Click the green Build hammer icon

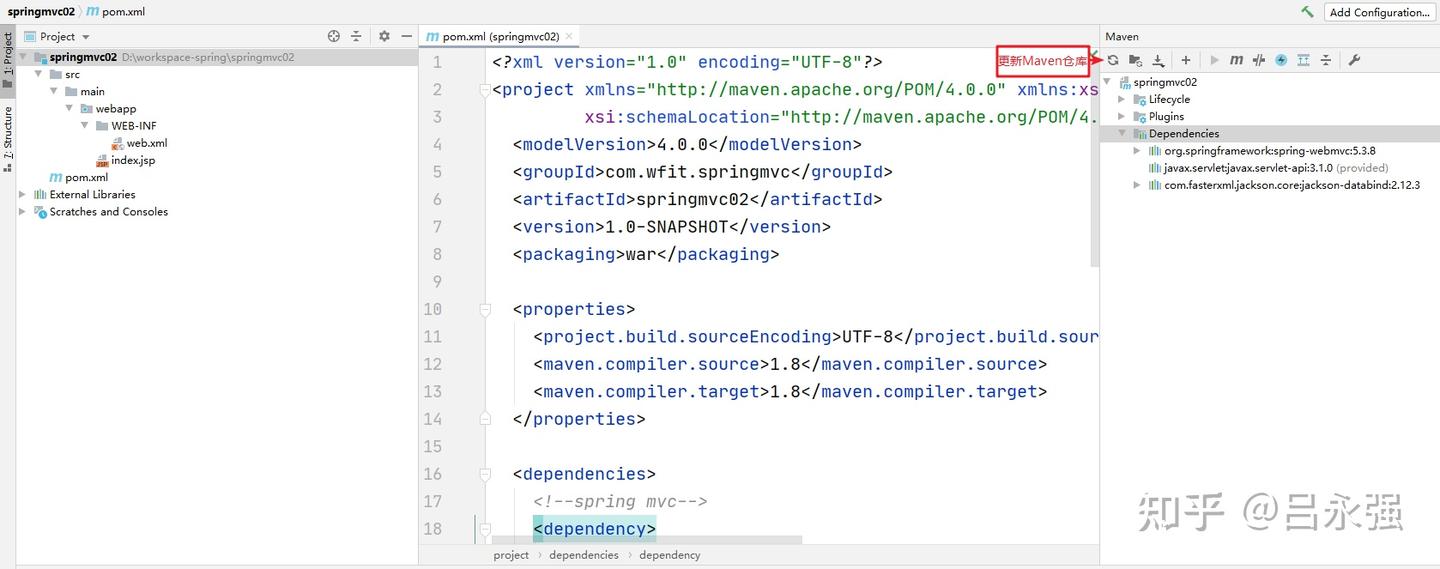click(1307, 12)
